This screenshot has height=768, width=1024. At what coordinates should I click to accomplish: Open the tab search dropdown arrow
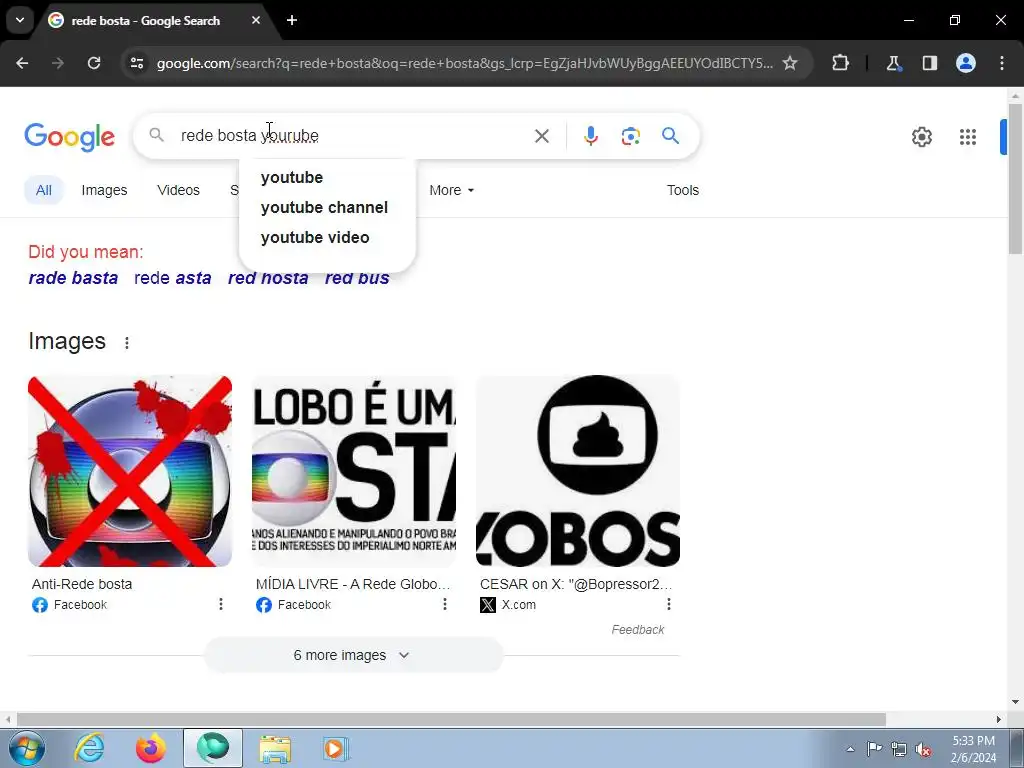pyautogui.click(x=20, y=20)
